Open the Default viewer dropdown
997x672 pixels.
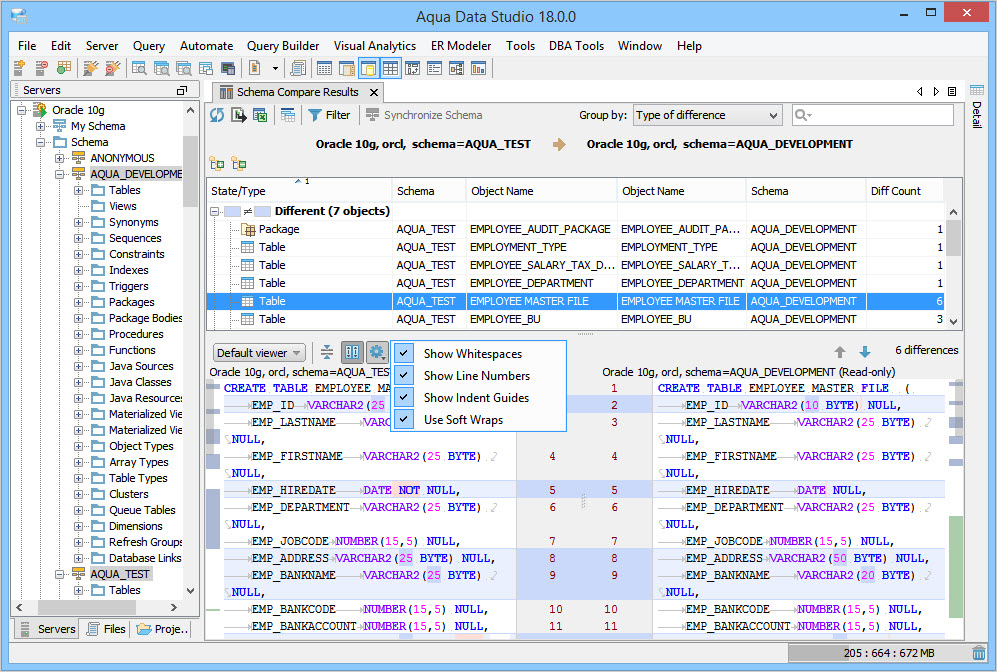259,353
